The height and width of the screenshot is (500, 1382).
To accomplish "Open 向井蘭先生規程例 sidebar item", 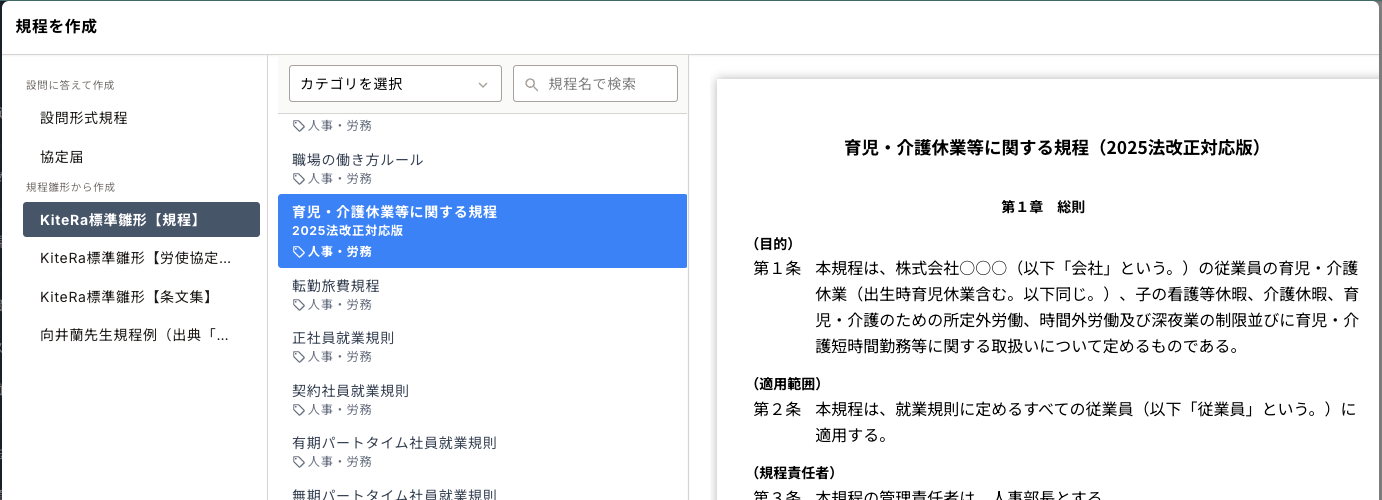I will 134,336.
